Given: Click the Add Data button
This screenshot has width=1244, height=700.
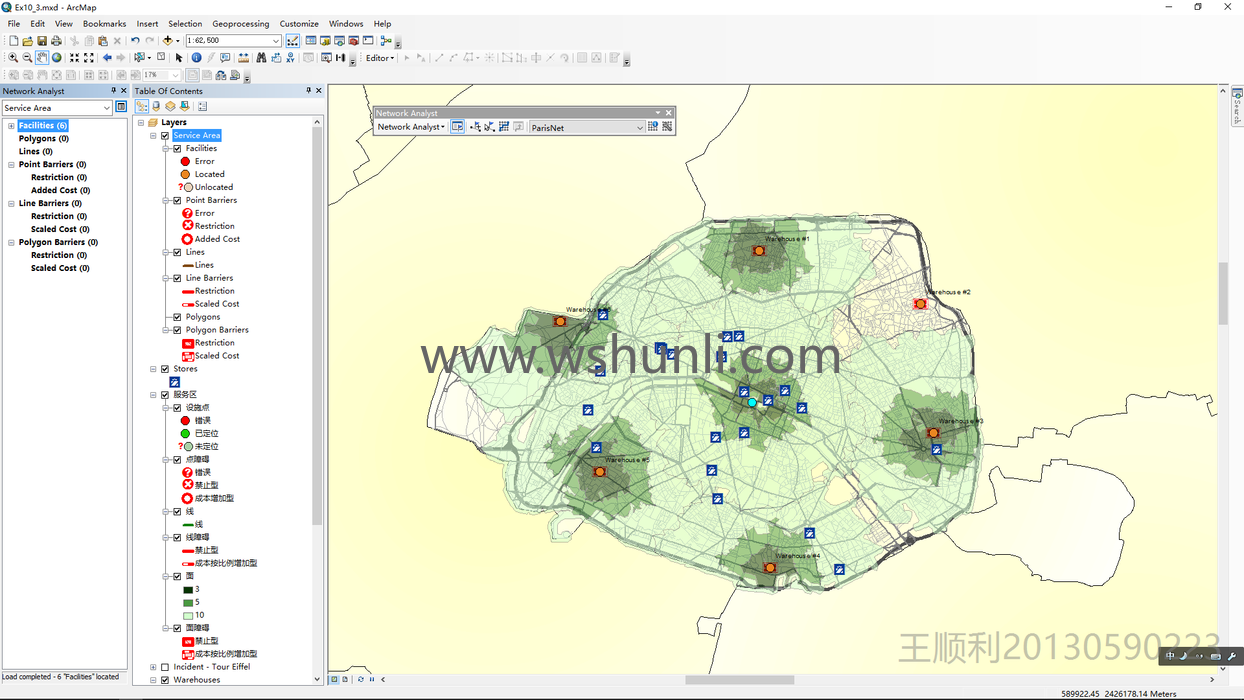Looking at the screenshot, I should tap(167, 41).
